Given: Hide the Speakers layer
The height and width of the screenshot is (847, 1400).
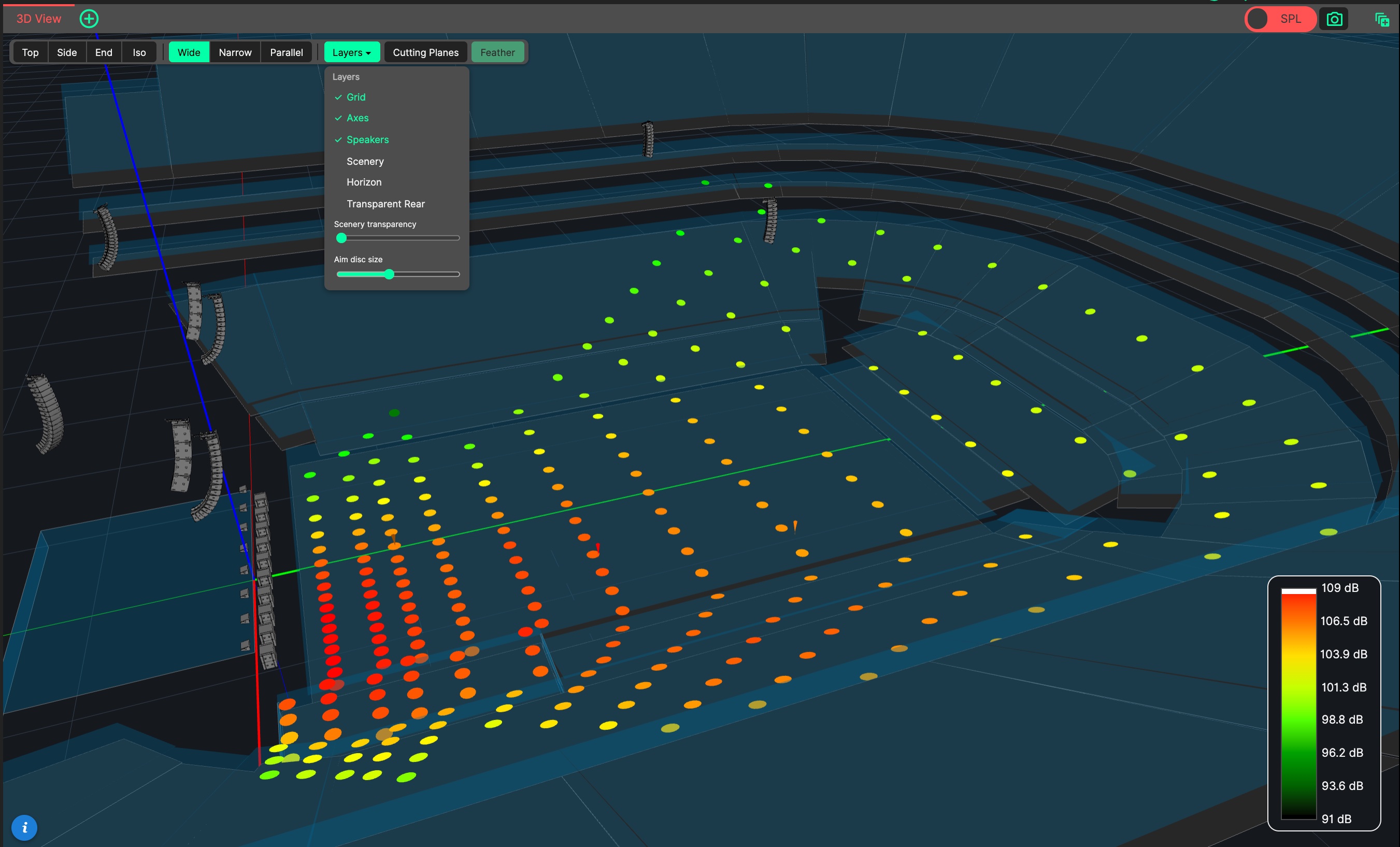Looking at the screenshot, I should pyautogui.click(x=367, y=140).
